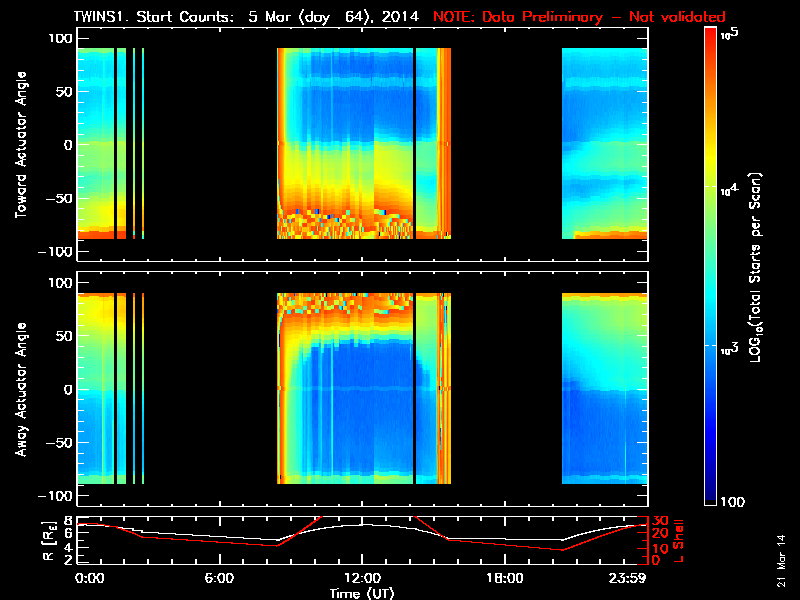Click the 10^5 label atop the color bar

(729, 32)
